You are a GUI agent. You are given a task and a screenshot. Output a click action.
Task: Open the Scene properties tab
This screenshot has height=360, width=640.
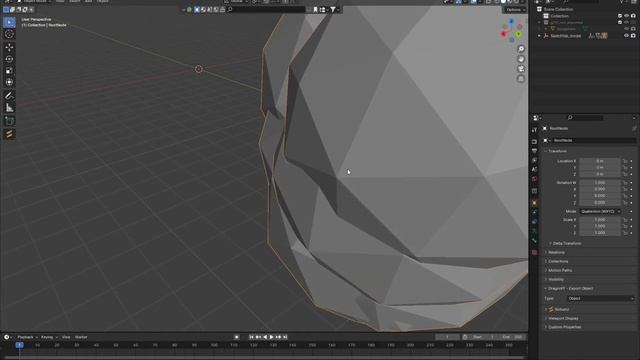click(534, 170)
